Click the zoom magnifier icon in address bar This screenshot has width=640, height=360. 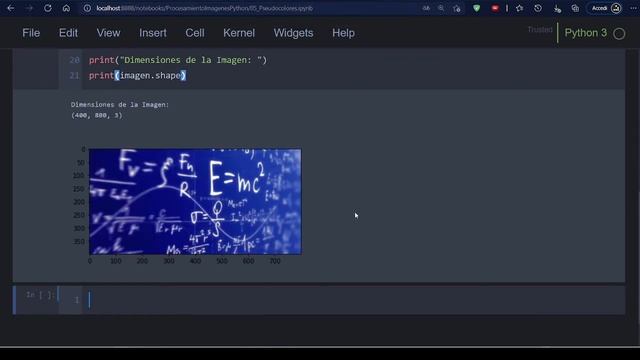coord(441,8)
